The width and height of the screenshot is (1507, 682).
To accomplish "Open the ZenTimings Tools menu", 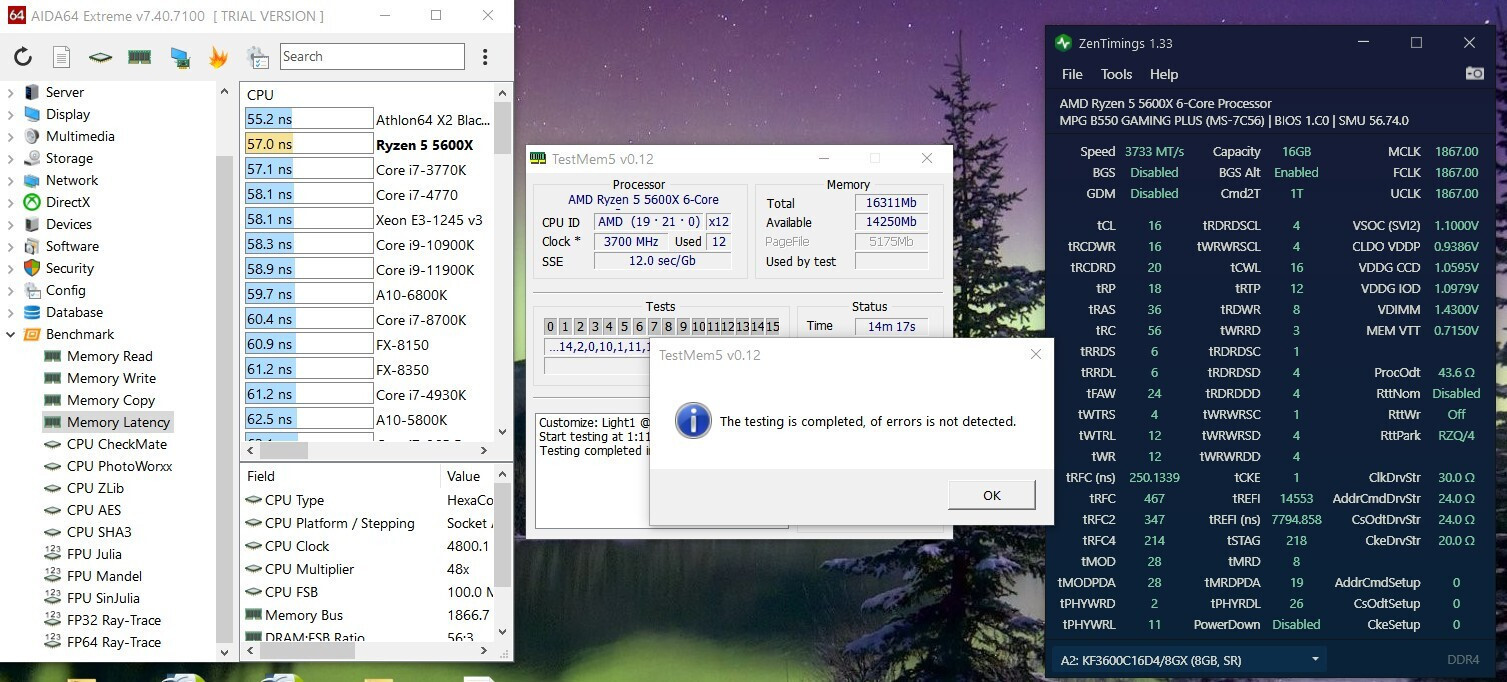I will tap(1116, 74).
